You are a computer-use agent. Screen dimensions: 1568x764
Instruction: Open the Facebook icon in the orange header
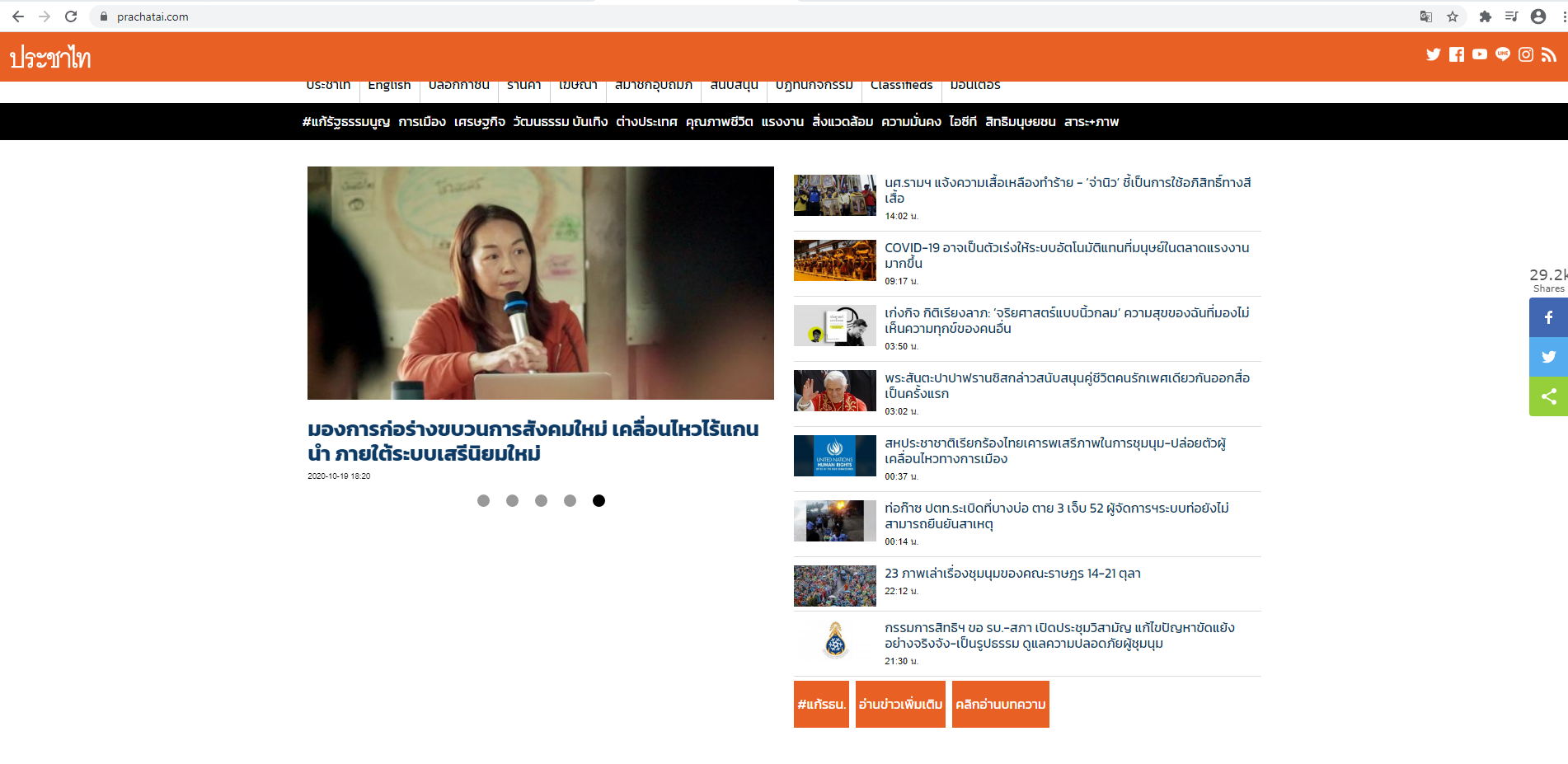coord(1457,54)
